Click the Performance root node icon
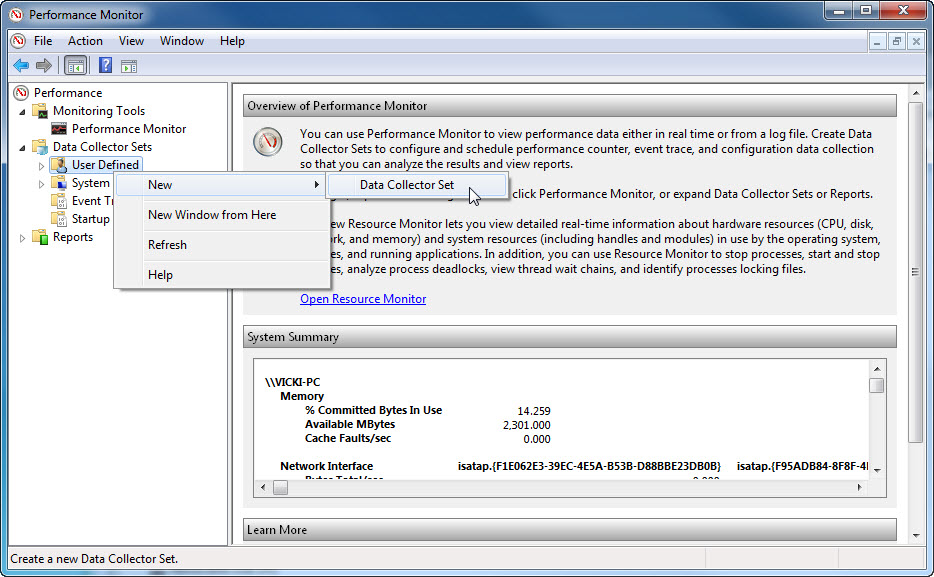This screenshot has height=577, width=934. [x=21, y=93]
